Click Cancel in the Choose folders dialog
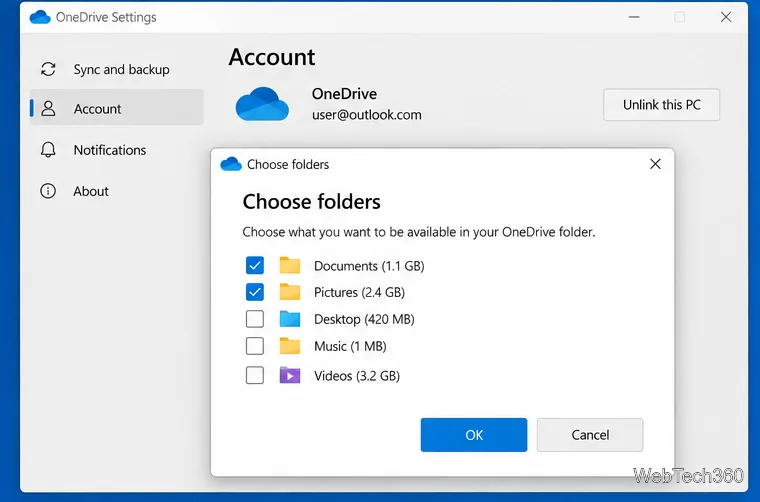This screenshot has height=502, width=760. [590, 435]
